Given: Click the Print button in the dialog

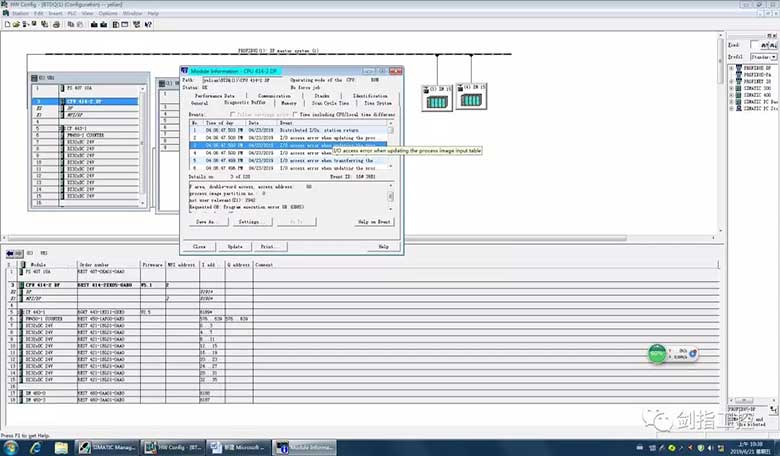Looking at the screenshot, I should (269, 247).
